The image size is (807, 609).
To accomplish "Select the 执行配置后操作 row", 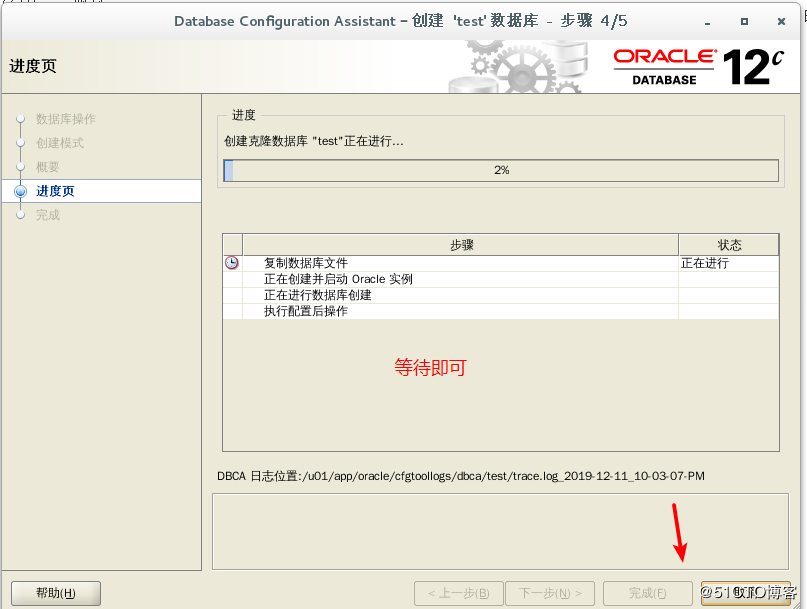I will click(501, 311).
